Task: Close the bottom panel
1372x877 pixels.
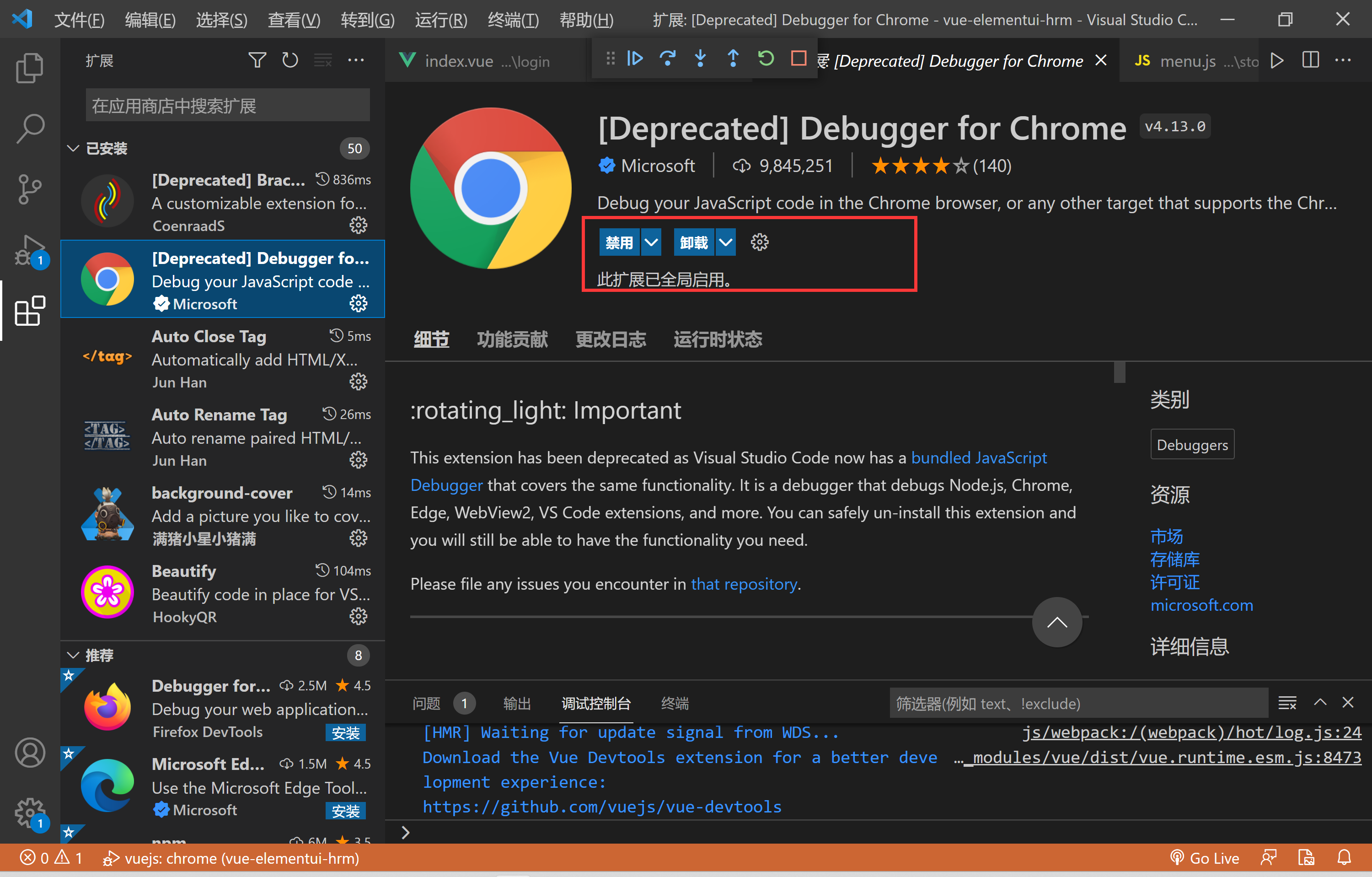Action: tap(1347, 703)
